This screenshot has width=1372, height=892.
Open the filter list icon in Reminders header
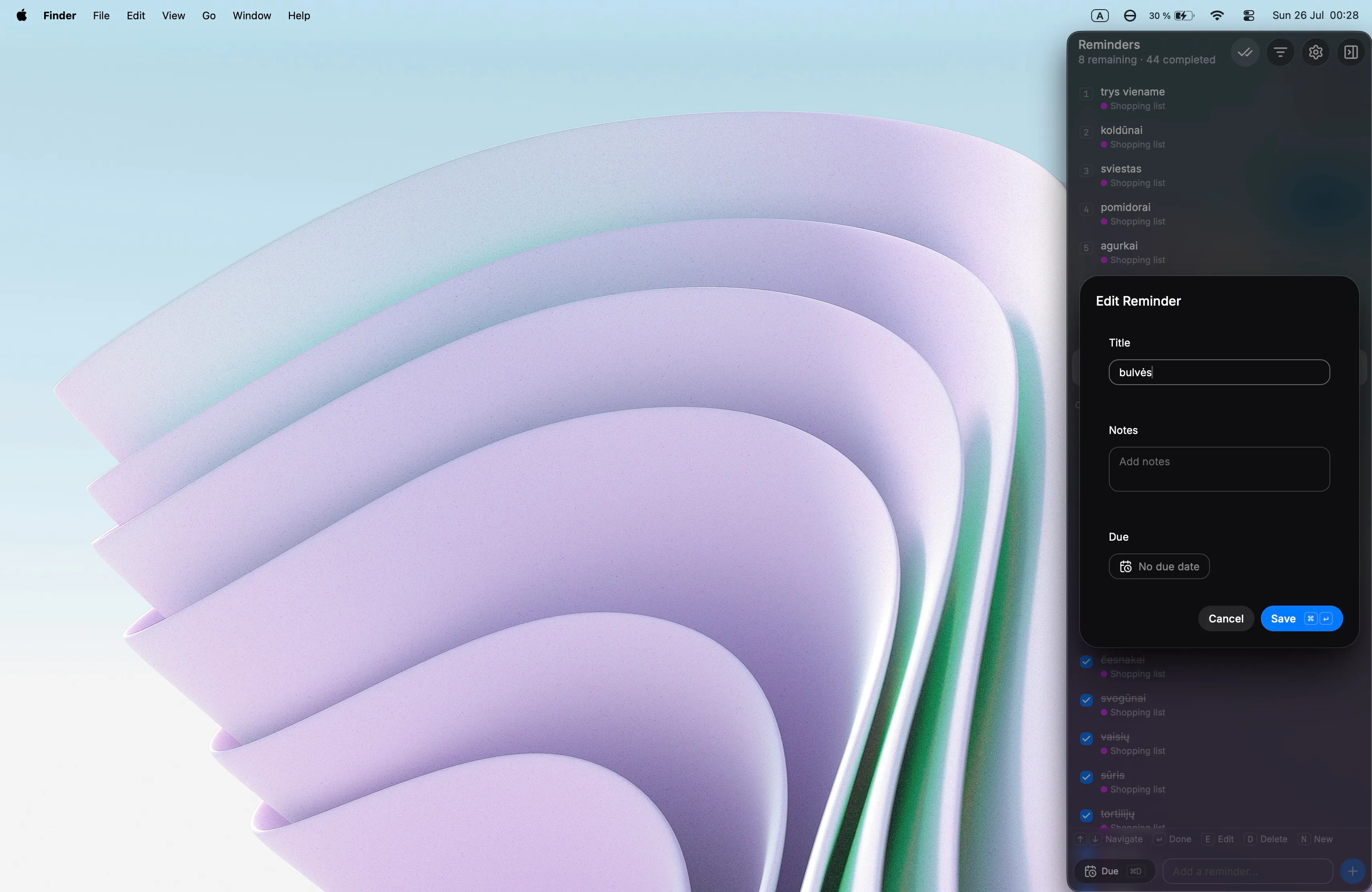pyautogui.click(x=1280, y=53)
